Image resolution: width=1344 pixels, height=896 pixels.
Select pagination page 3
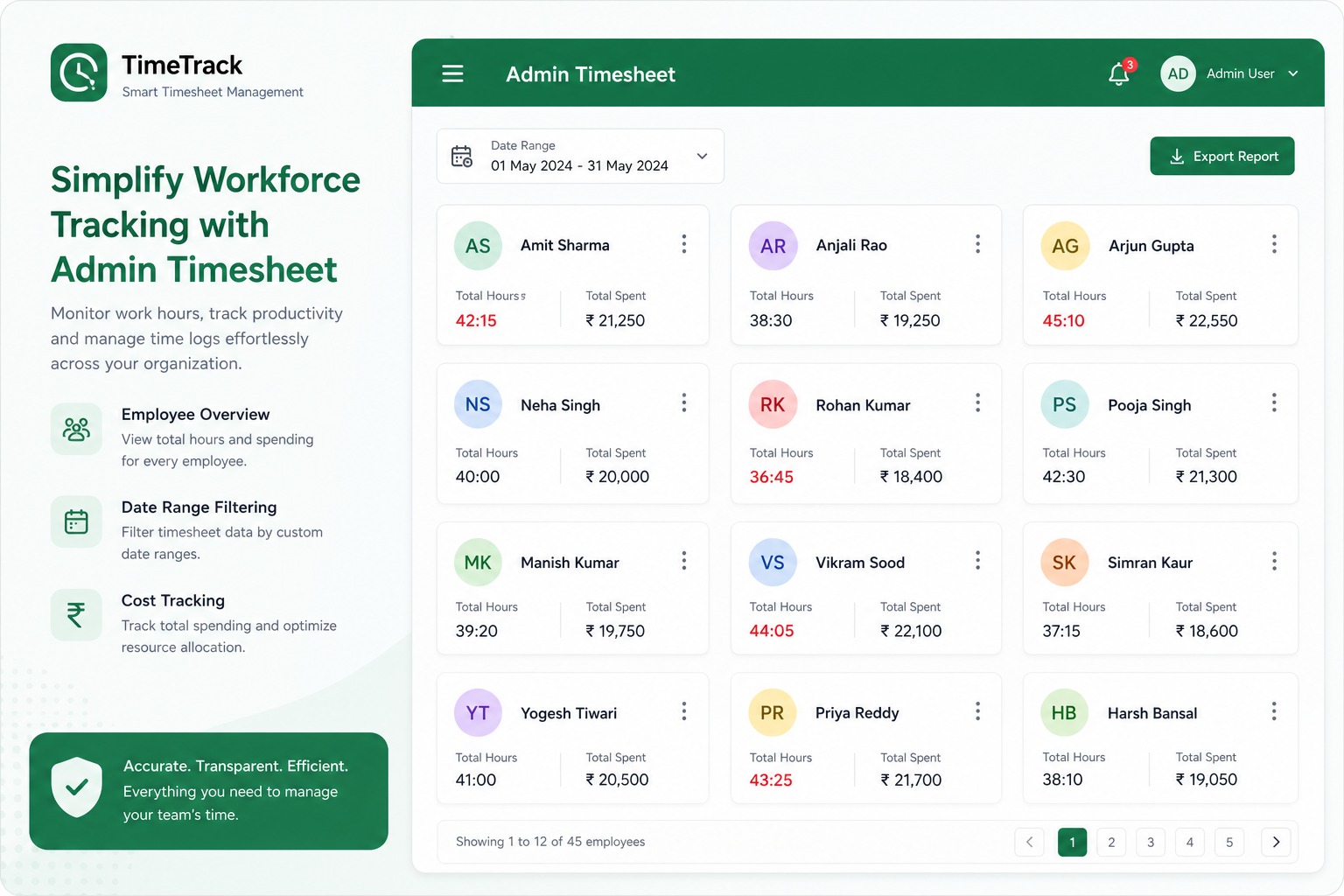point(1151,842)
